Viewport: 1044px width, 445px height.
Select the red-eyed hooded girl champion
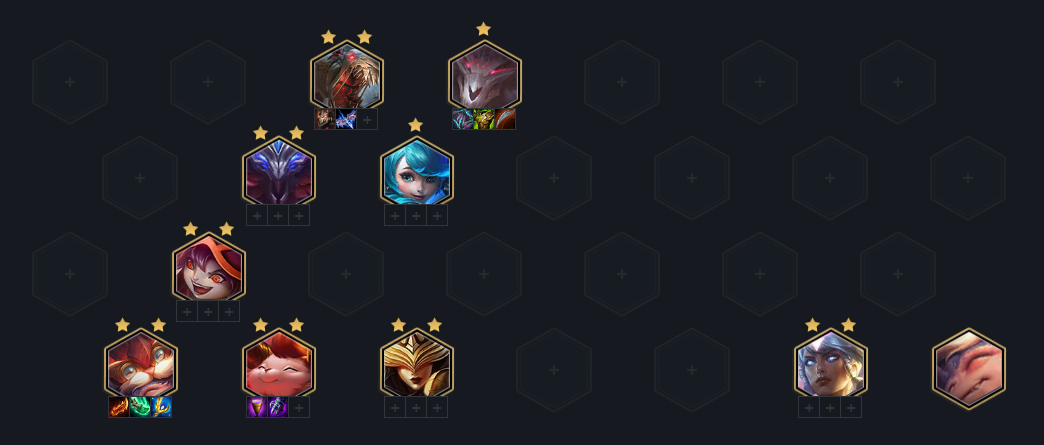click(x=209, y=267)
